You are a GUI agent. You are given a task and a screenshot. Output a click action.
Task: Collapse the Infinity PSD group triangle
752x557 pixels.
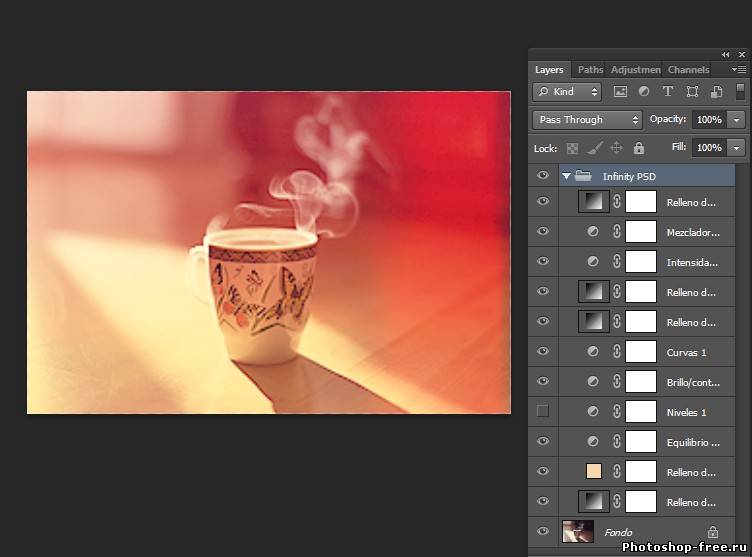[x=567, y=176]
